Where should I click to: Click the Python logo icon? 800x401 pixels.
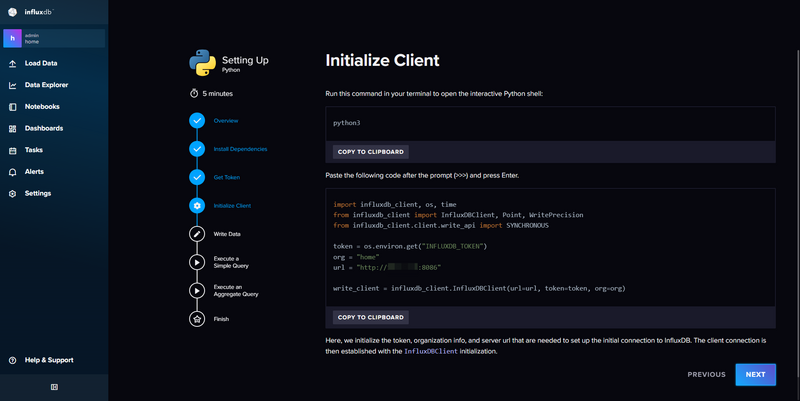[203, 63]
